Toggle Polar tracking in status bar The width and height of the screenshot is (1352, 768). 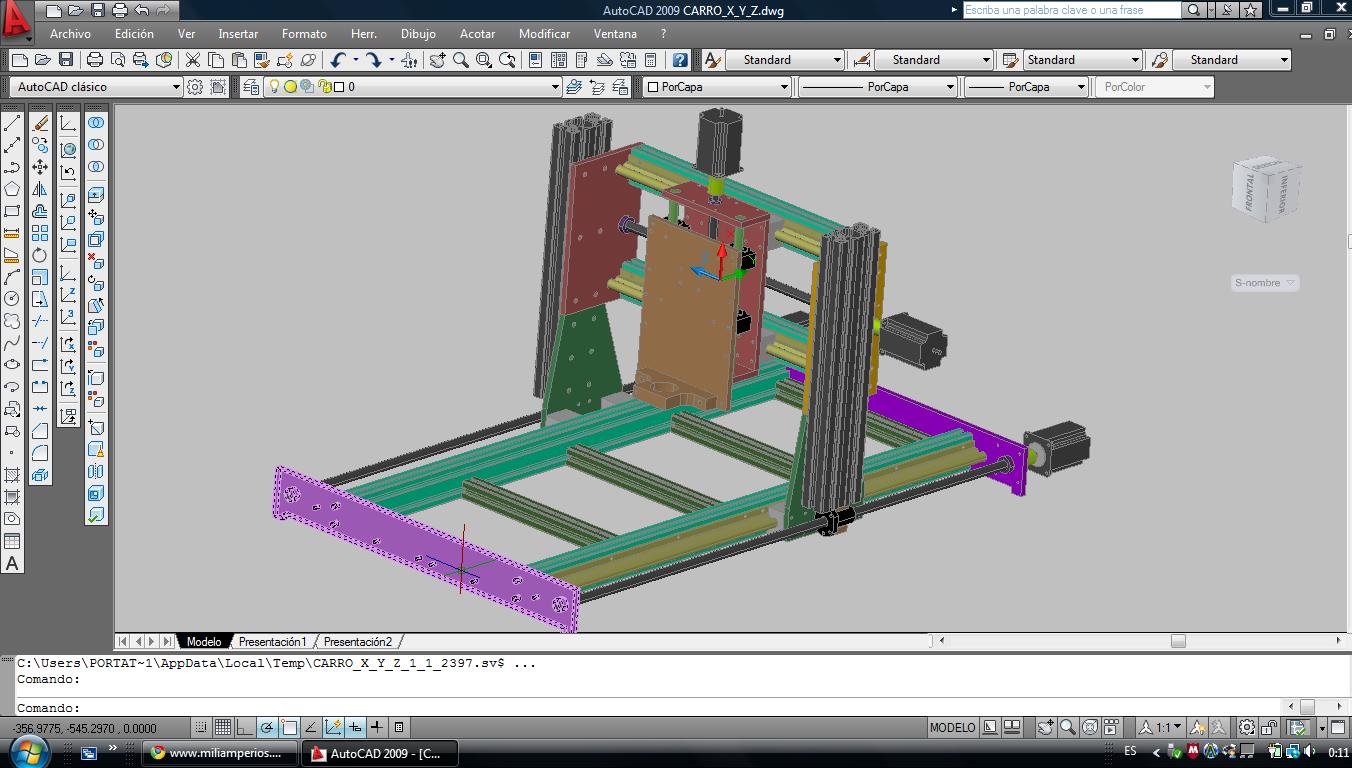pyautogui.click(x=267, y=727)
